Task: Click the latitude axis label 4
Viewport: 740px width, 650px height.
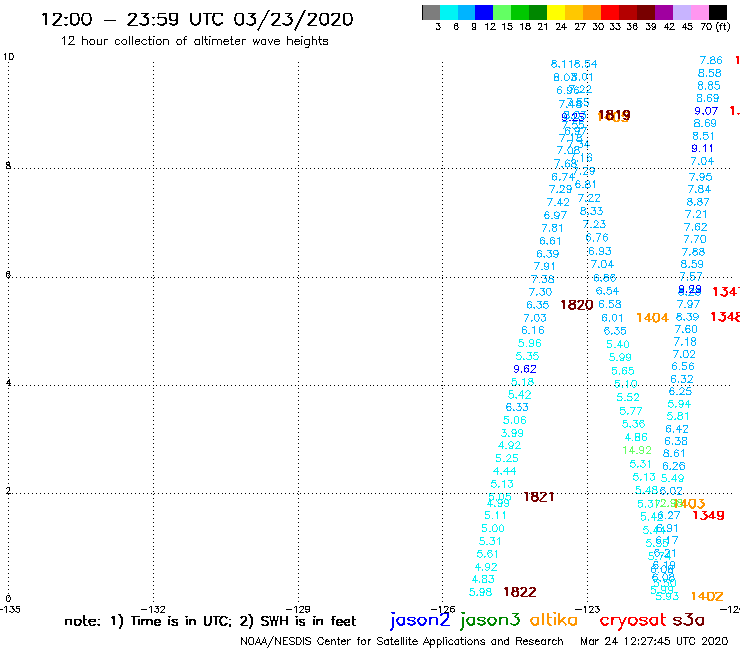Action: coord(8,382)
